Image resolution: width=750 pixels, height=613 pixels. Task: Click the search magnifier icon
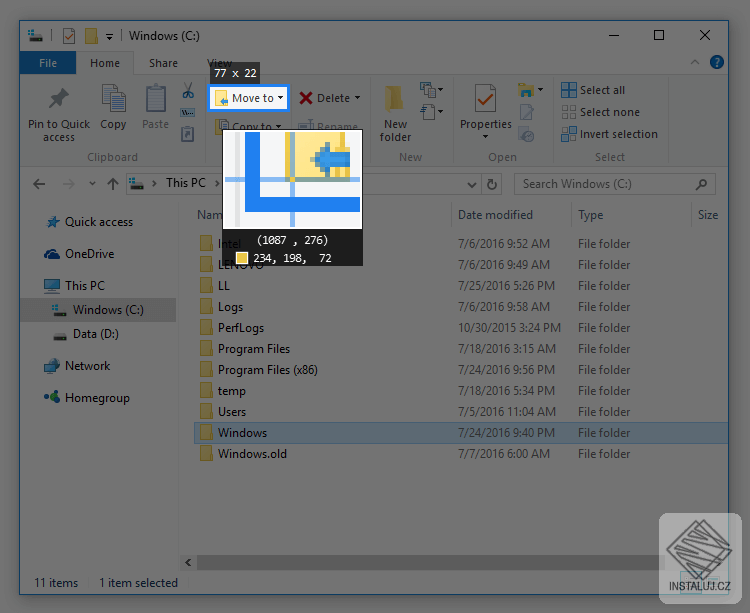701,184
